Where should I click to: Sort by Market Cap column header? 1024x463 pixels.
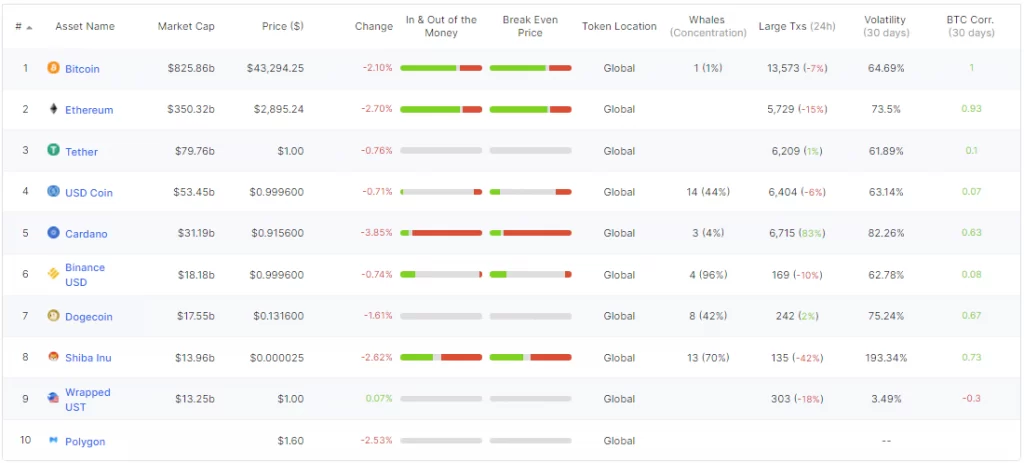tap(186, 26)
